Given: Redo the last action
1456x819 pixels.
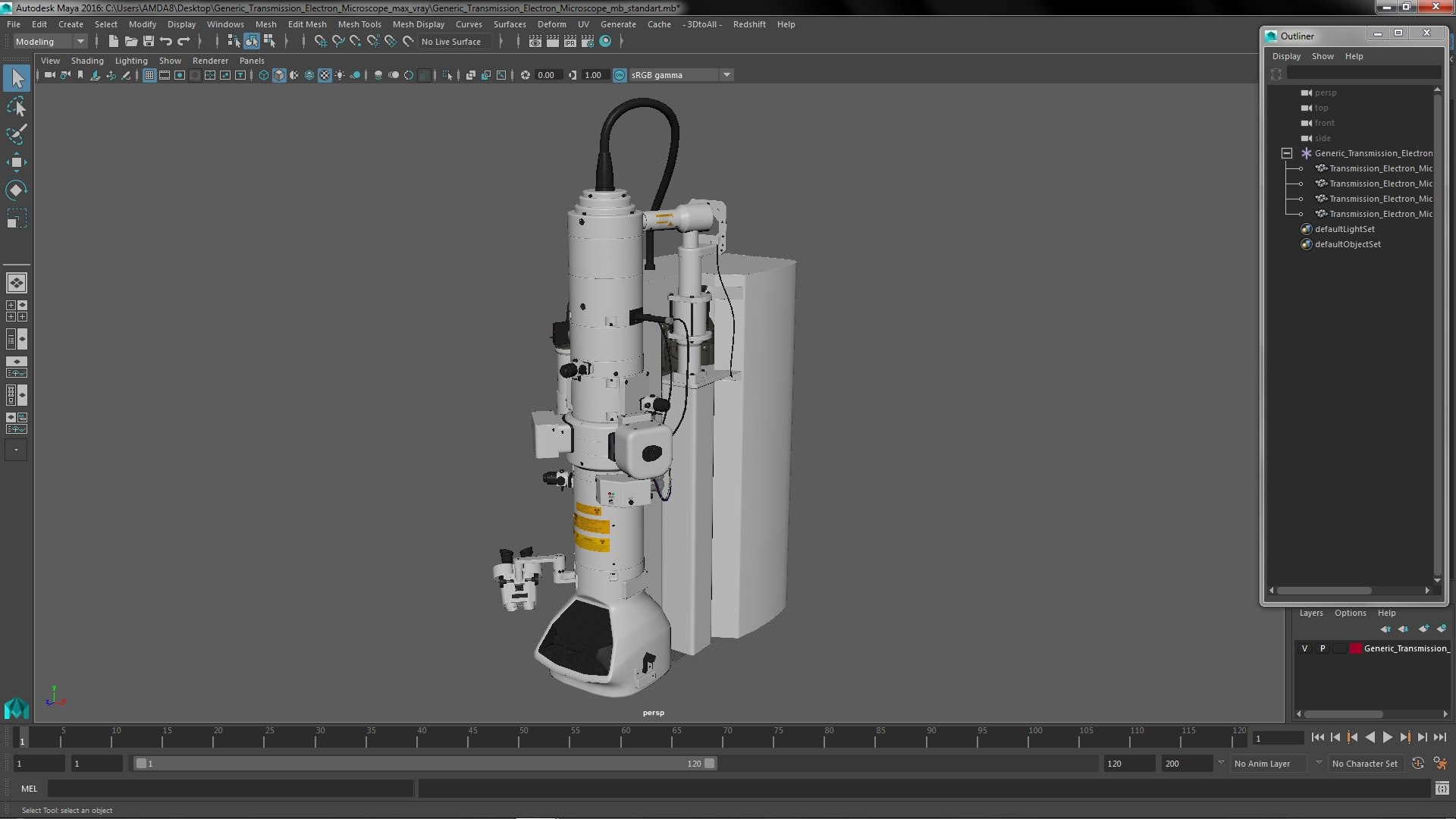Looking at the screenshot, I should tap(184, 42).
